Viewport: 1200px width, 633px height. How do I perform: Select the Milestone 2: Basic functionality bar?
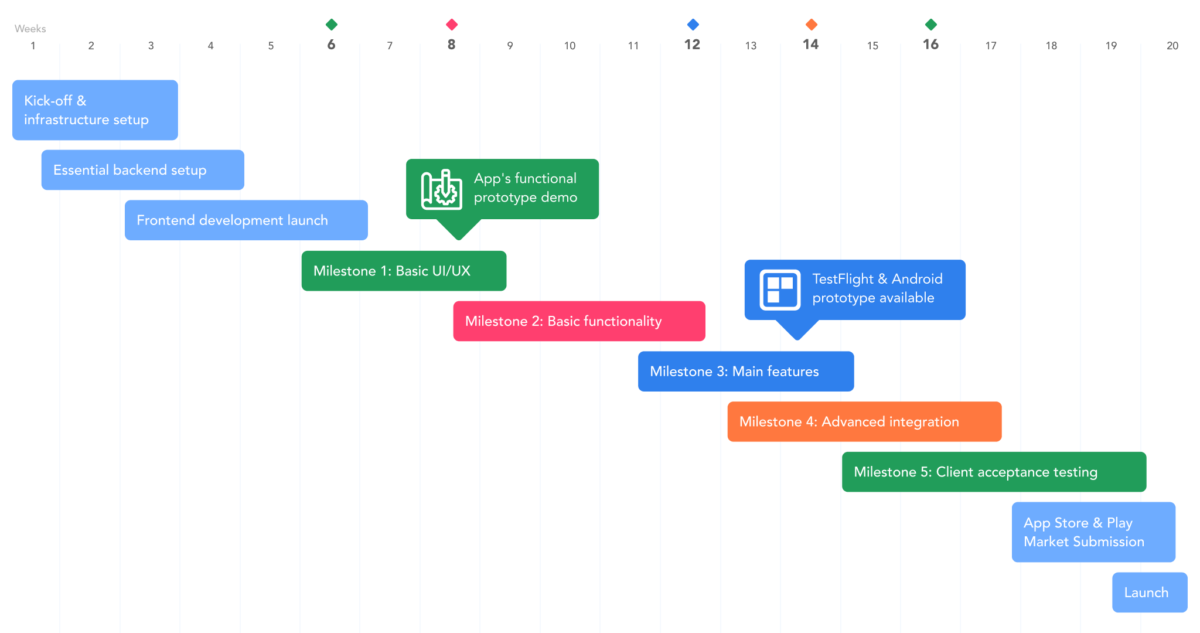(578, 321)
